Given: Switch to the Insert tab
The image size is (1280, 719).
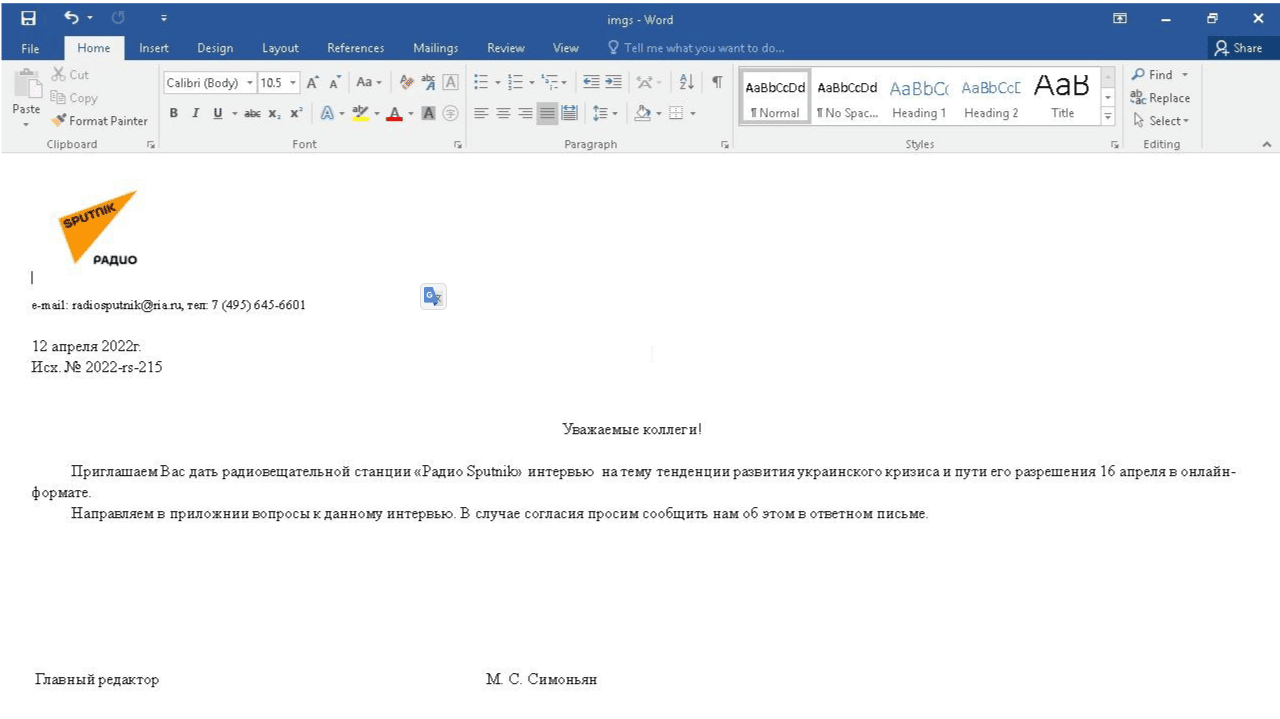Looking at the screenshot, I should [154, 48].
